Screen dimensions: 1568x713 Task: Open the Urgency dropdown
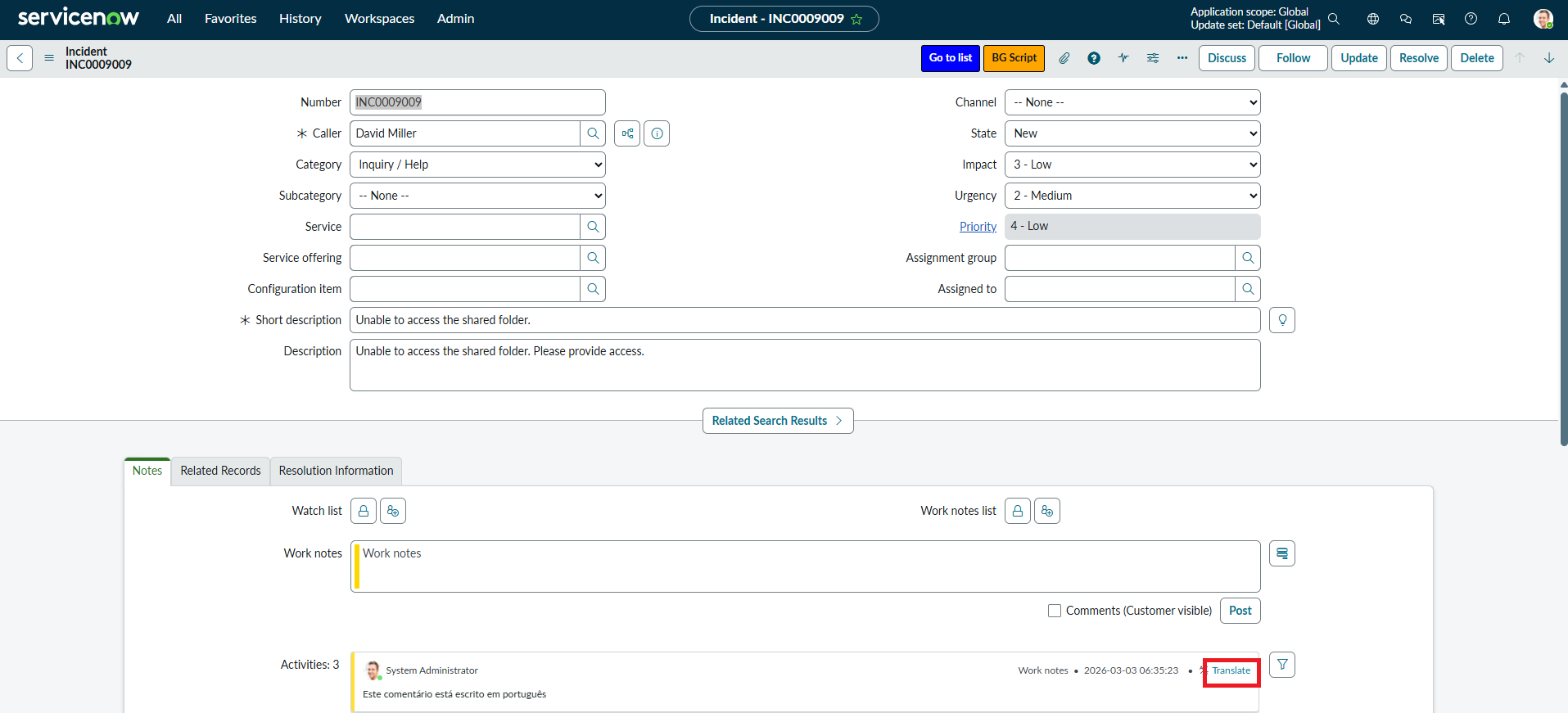click(1132, 196)
